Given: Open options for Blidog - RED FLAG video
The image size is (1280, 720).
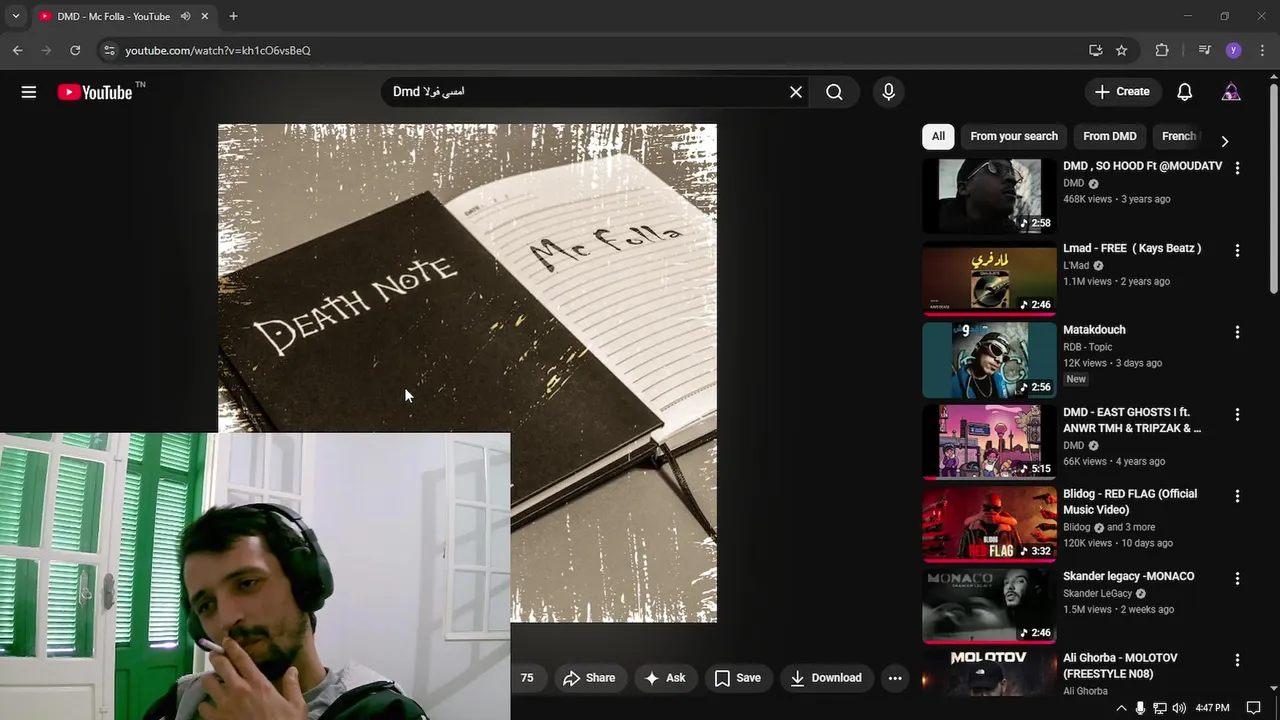Looking at the screenshot, I should (1237, 496).
